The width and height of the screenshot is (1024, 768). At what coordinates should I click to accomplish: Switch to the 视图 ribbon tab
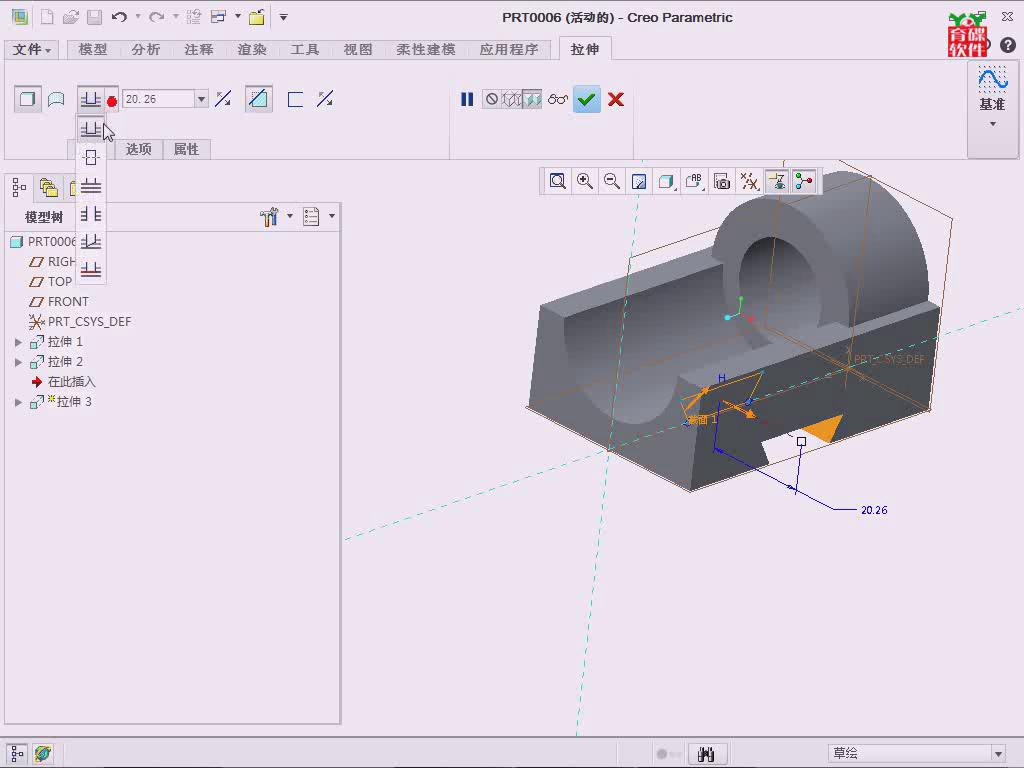coord(358,50)
